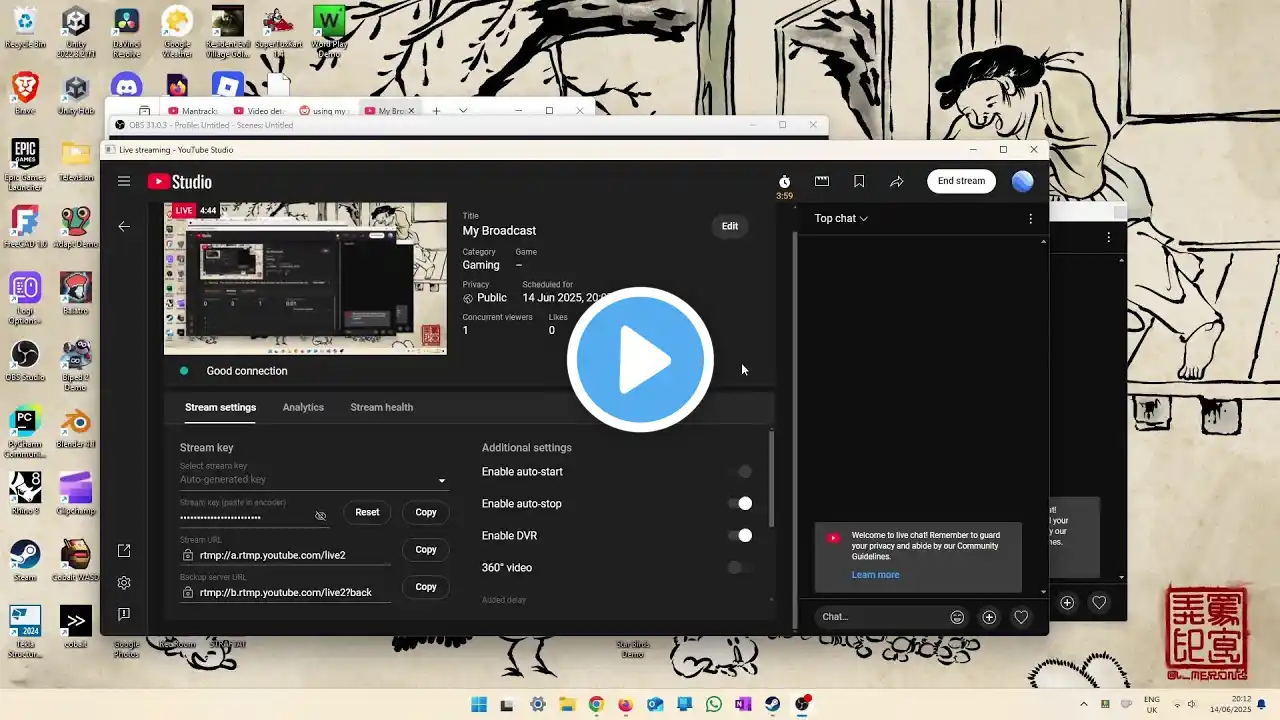Open the OBS Studio desktop shortcut
This screenshot has width=1280, height=720.
(24, 361)
